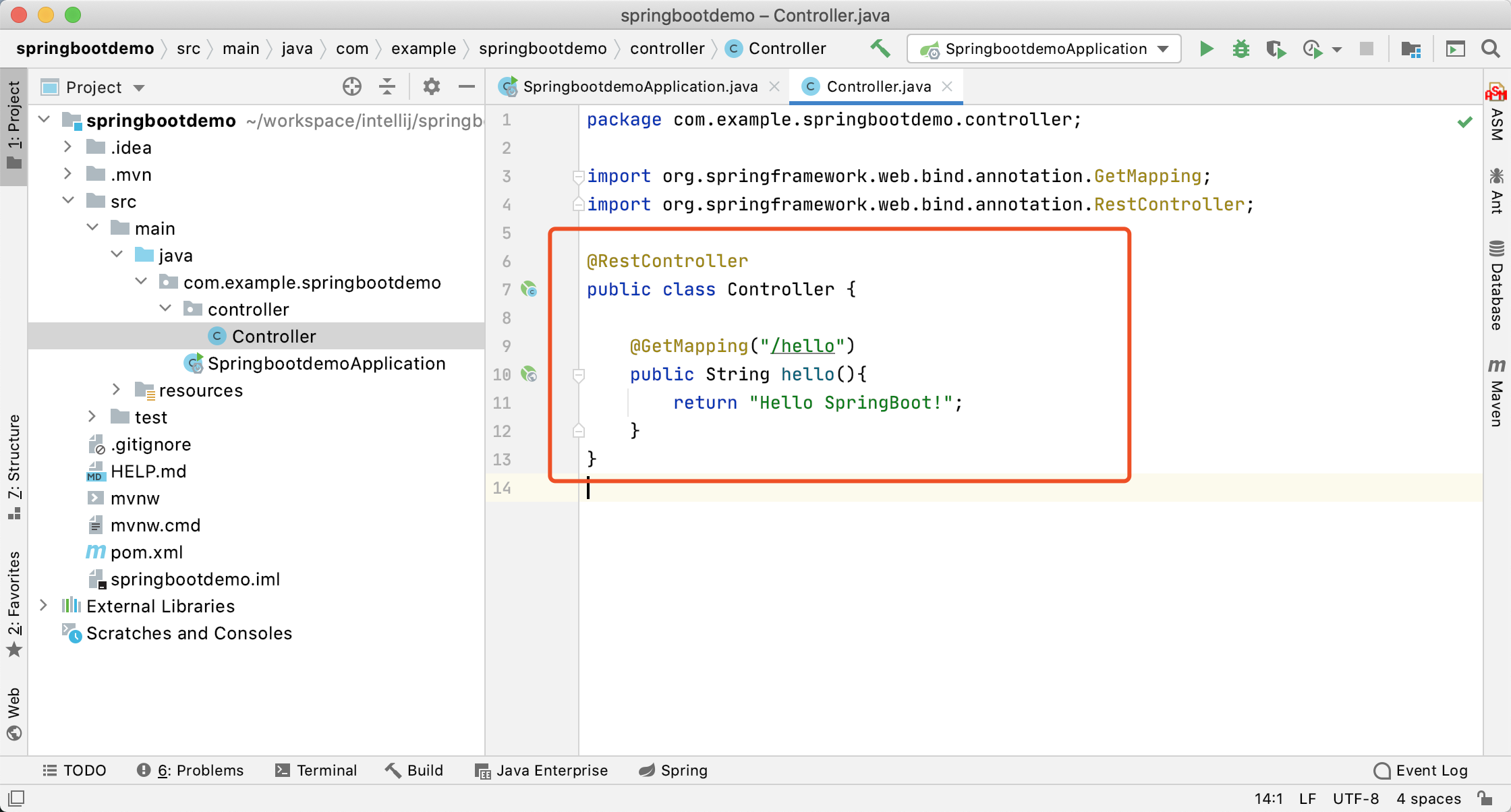Click Select Opened File target icon
The width and height of the screenshot is (1511, 812).
click(352, 86)
